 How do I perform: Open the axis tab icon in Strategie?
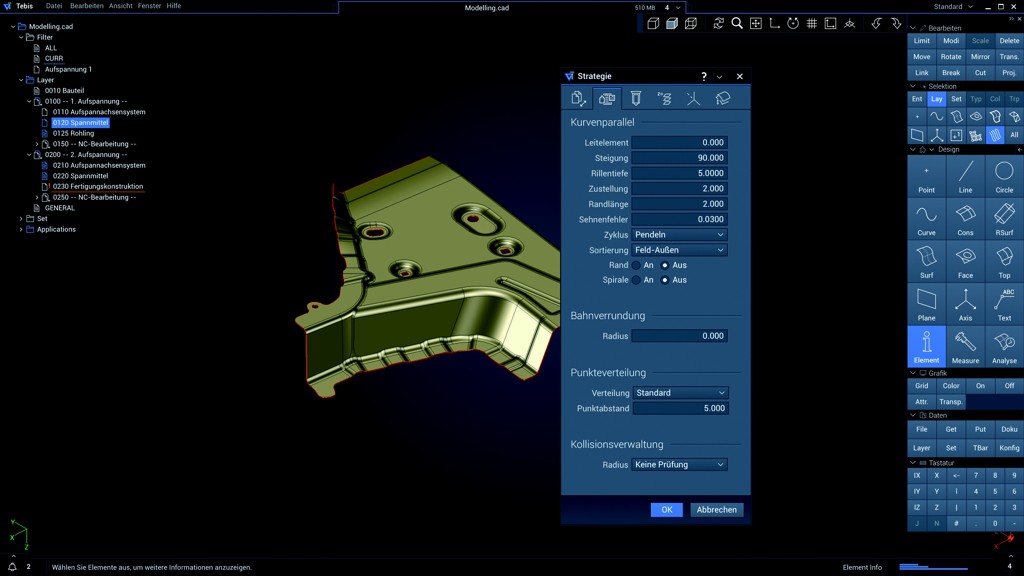[693, 99]
